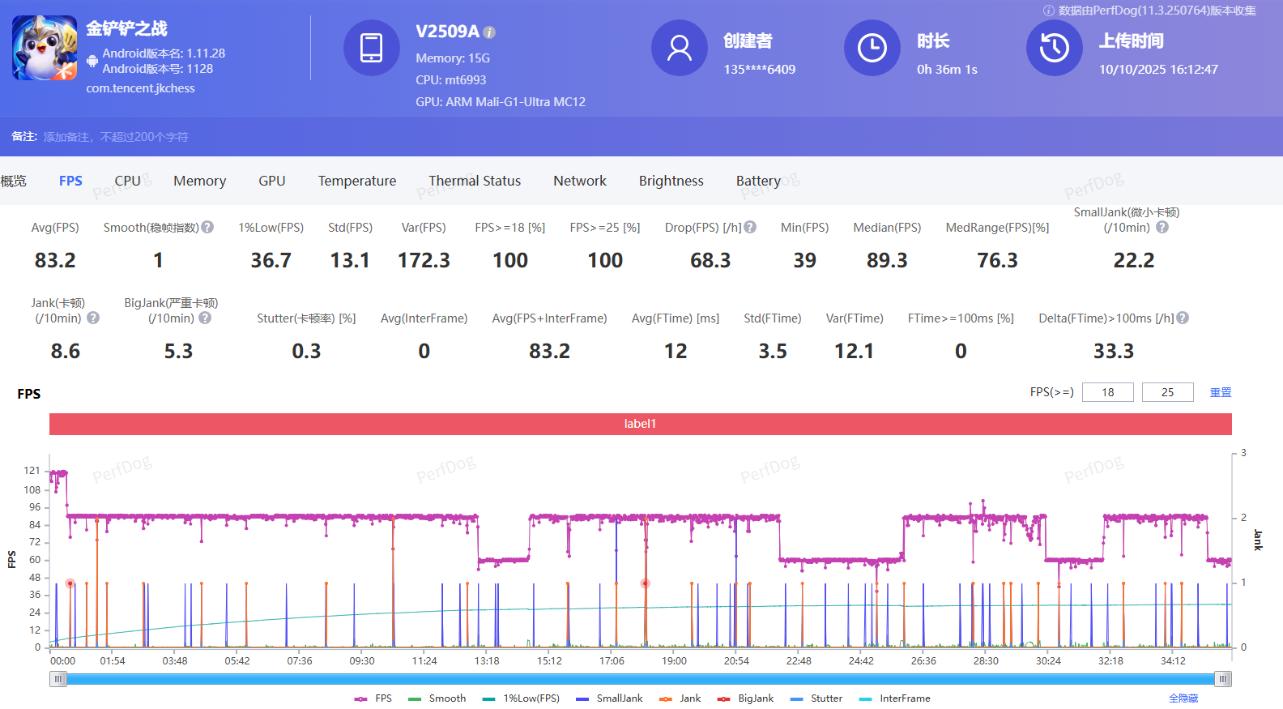
Task: Click help icon beside Delta(FTime)>100ms
Action: pos(1183,318)
